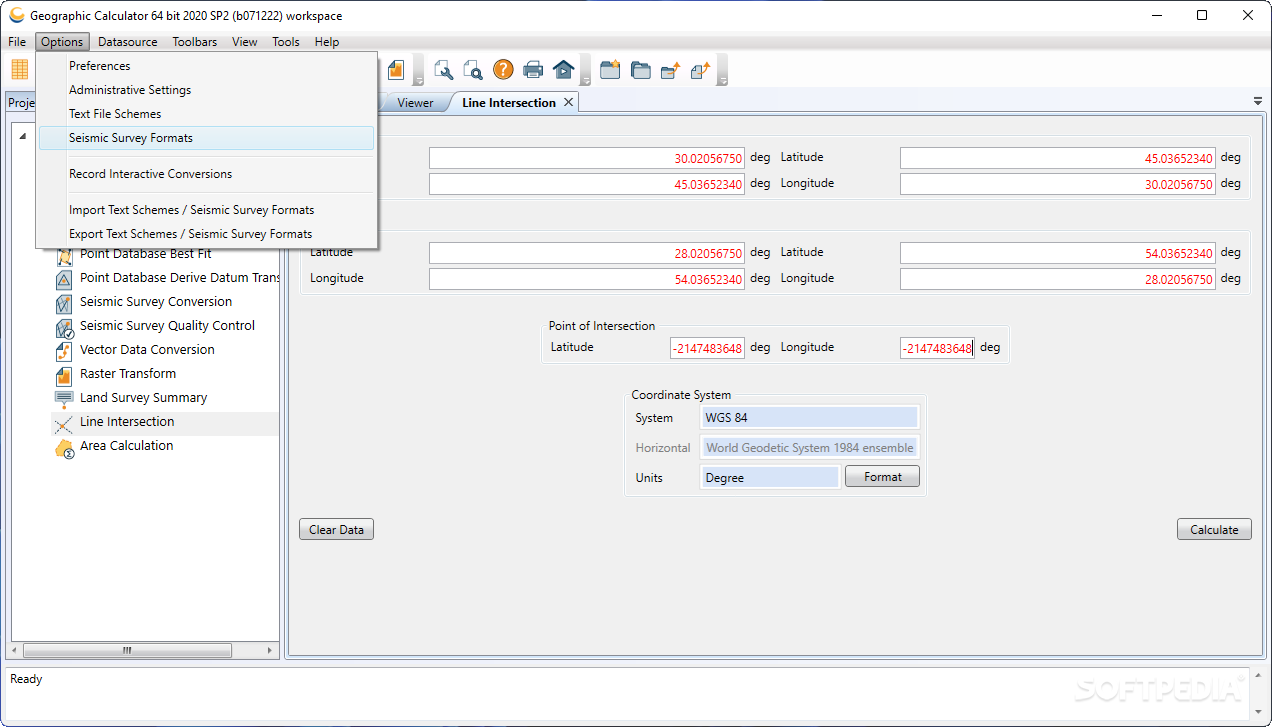Click Latitude field showing 45.03652340
This screenshot has width=1272, height=727.
pyautogui.click(x=1058, y=158)
